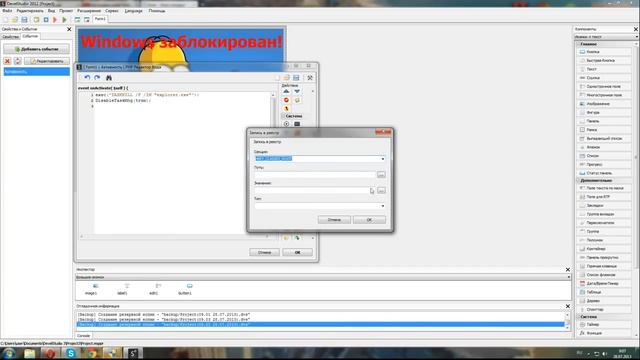Open the Проект menu
Image resolution: width=640 pixels, height=360 pixels.
point(66,11)
